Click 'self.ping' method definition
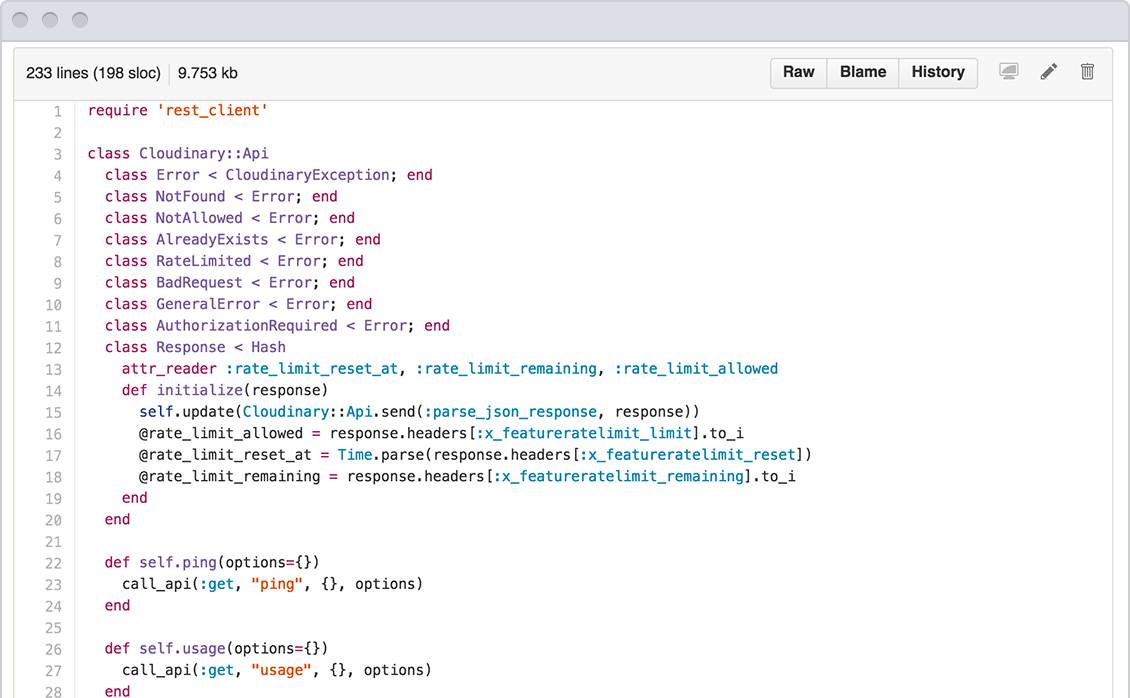The image size is (1130, 698). click(x=177, y=563)
